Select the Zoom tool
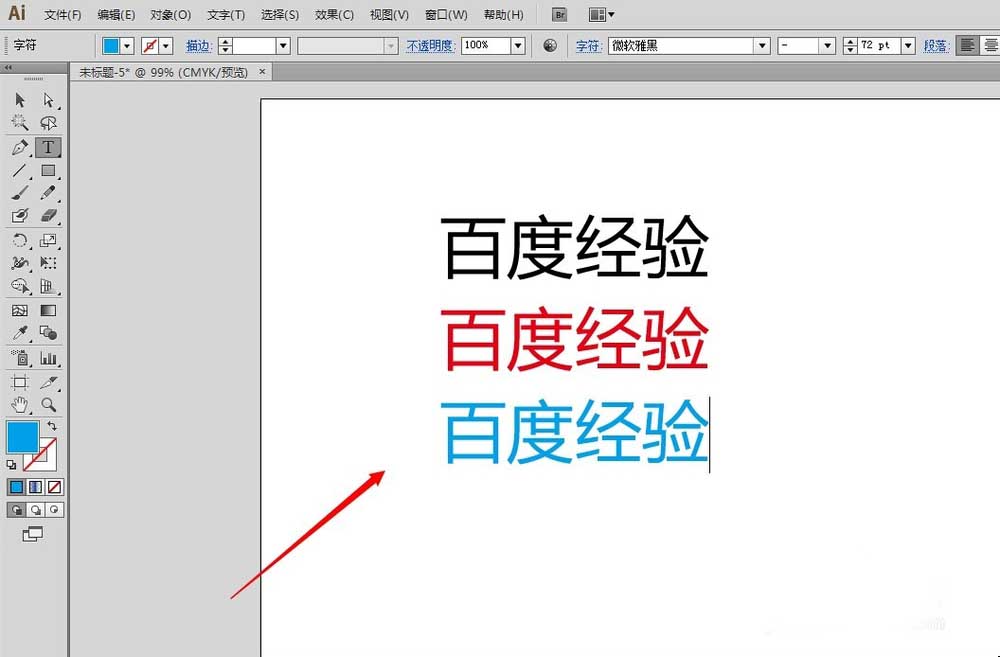Image resolution: width=1000 pixels, height=657 pixels. 48,404
